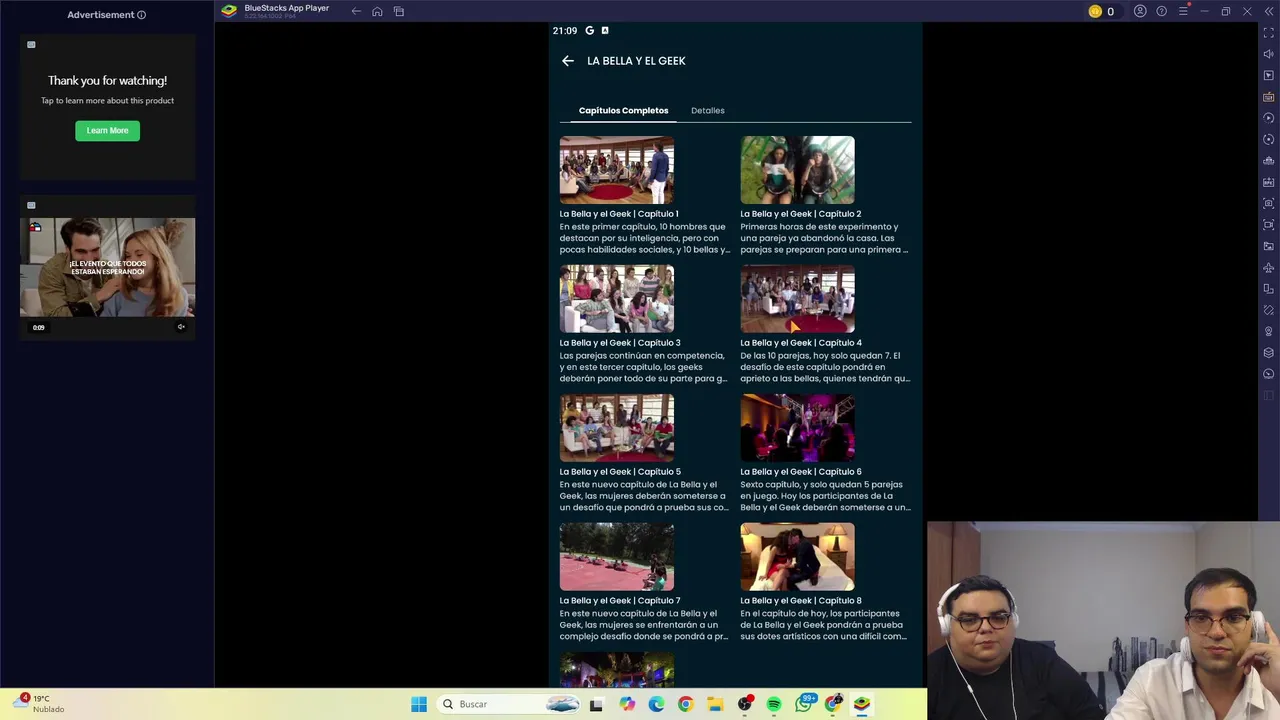This screenshot has height=720, width=1280.
Task: Click the Install APK icon in sidebar
Action: click(x=1269, y=182)
